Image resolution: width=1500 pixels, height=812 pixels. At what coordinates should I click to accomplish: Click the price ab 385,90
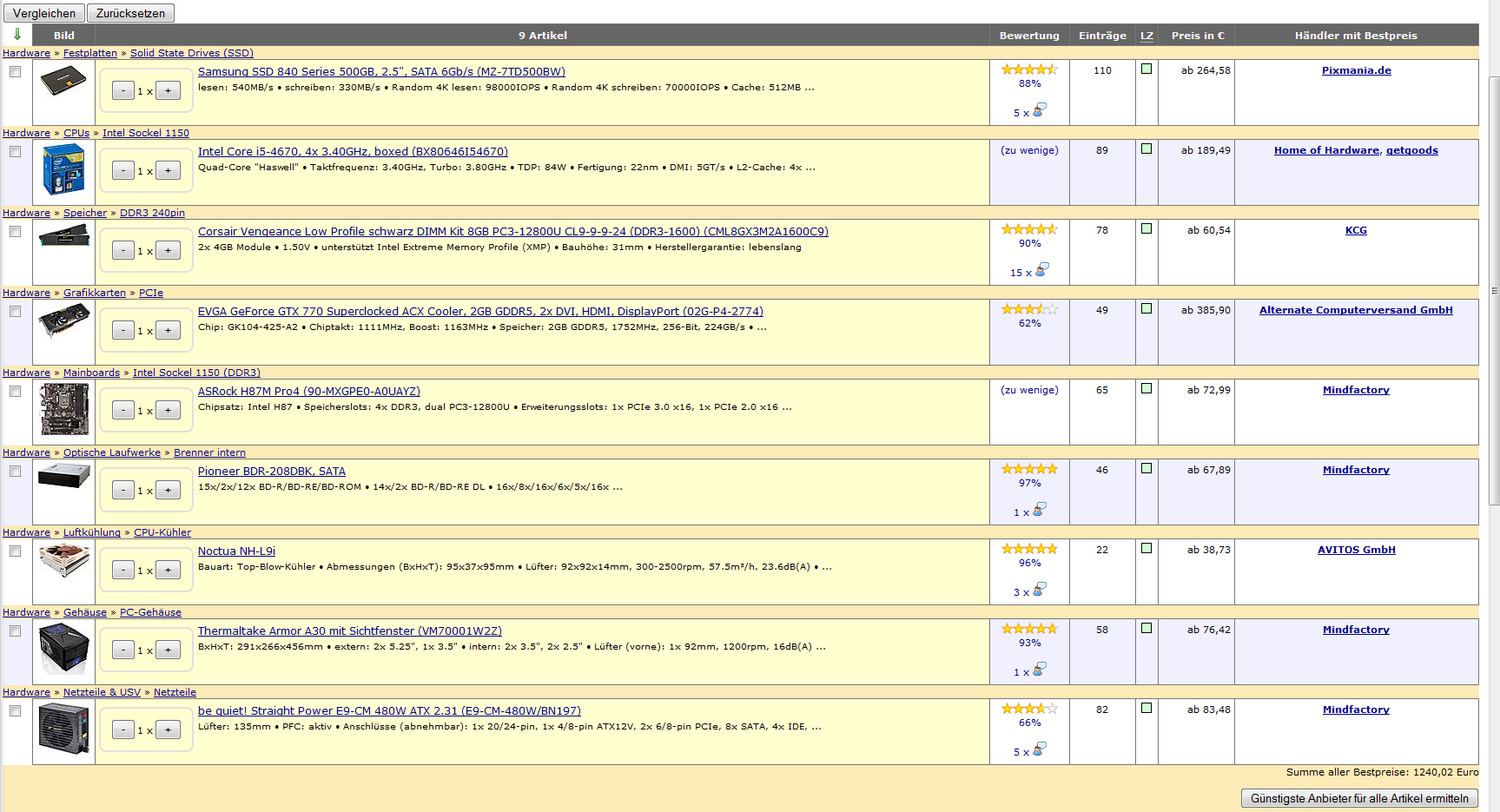(x=1206, y=310)
